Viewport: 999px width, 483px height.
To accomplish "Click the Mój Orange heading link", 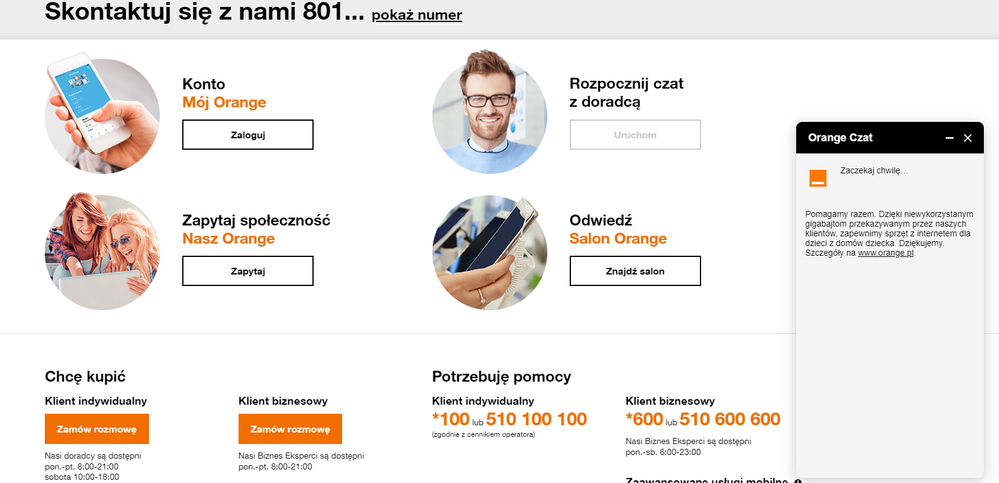I will pyautogui.click(x=224, y=102).
